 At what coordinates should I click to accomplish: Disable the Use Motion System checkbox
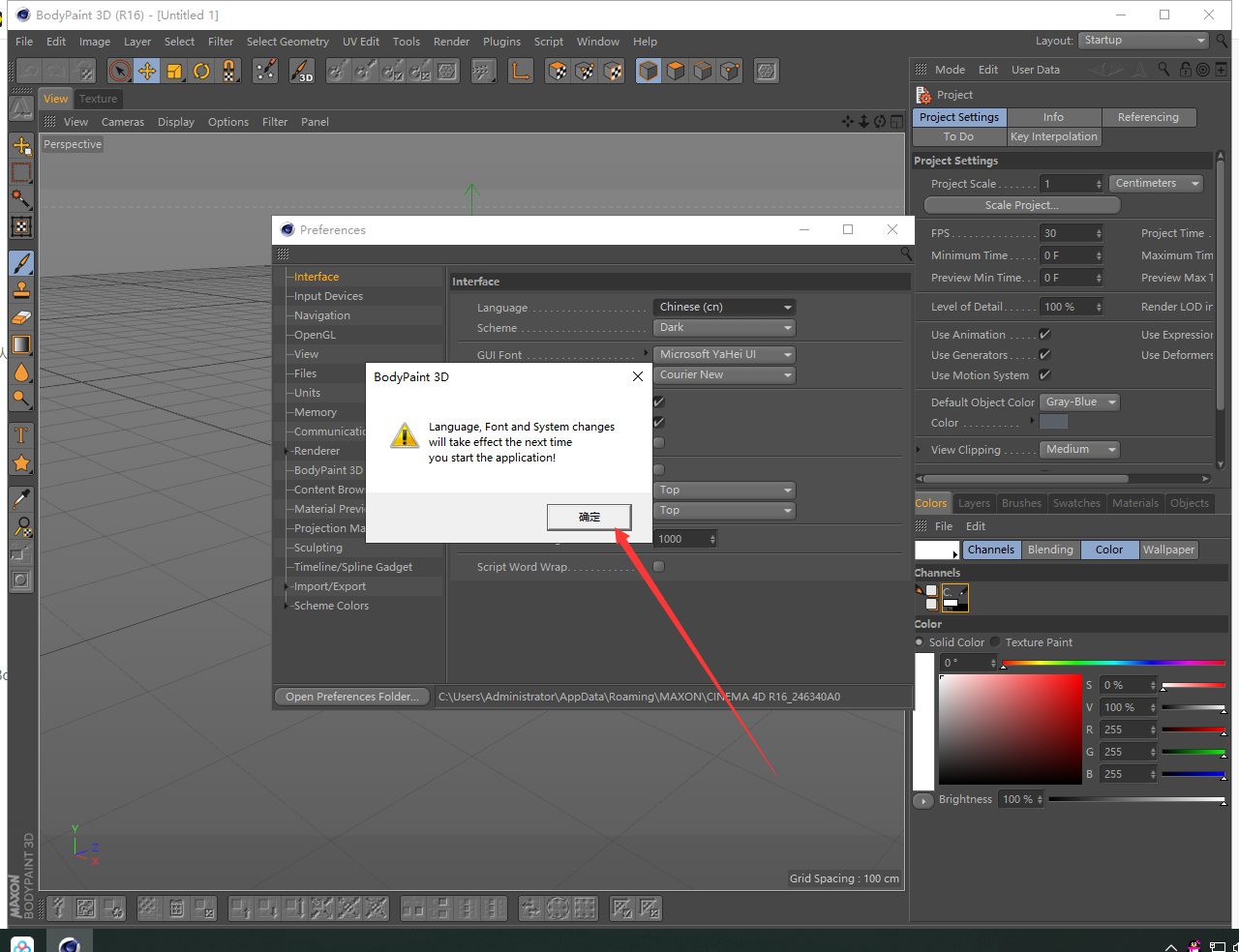point(1044,375)
